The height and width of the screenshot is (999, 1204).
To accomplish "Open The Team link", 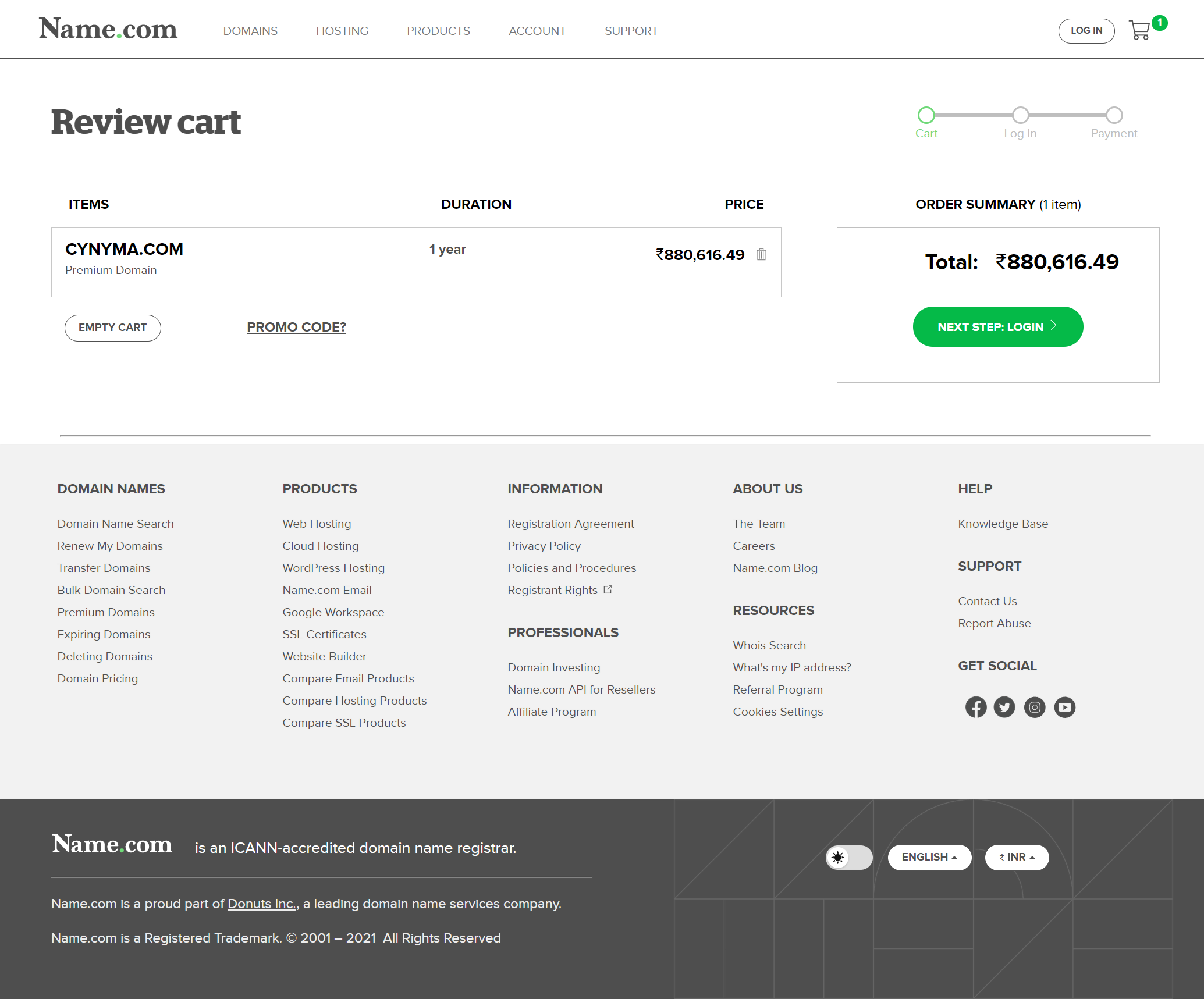I will pos(759,524).
